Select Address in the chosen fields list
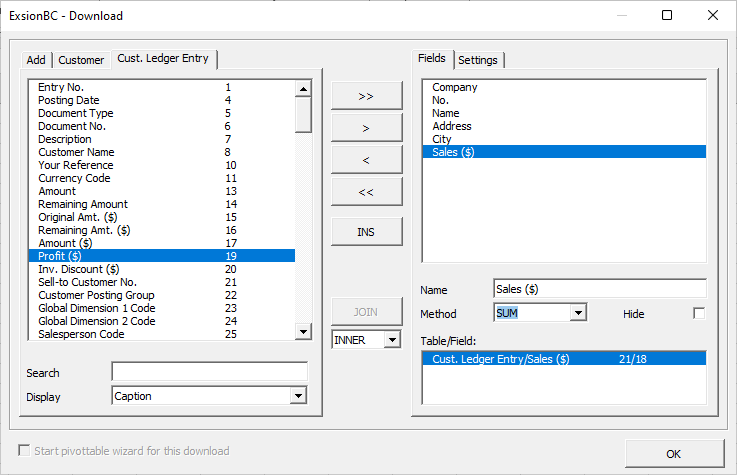Viewport: 737px width, 475px height. pyautogui.click(x=564, y=126)
